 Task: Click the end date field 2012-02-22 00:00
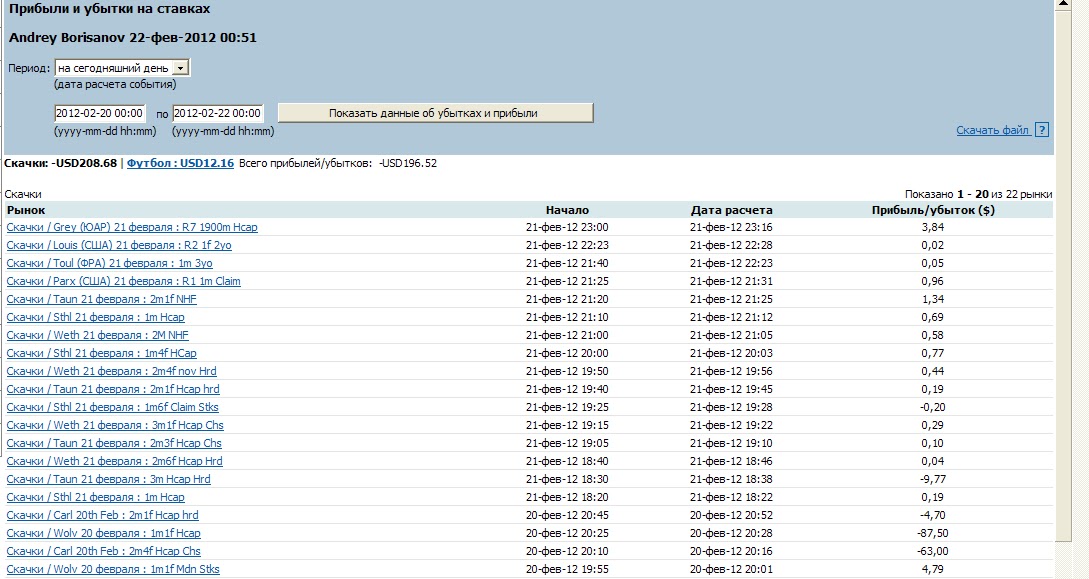217,113
